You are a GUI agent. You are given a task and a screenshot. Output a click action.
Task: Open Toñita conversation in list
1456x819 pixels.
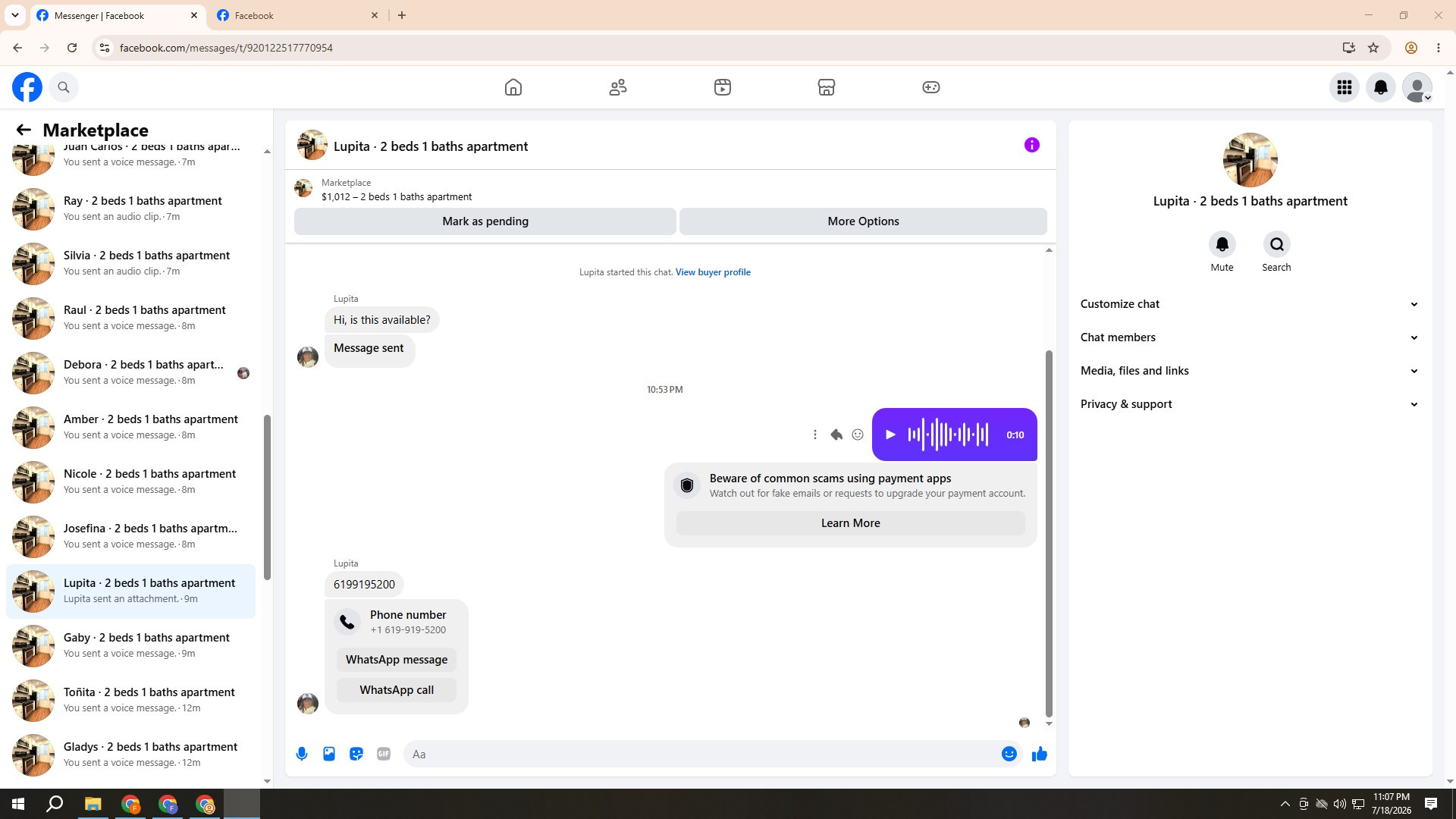tap(130, 700)
